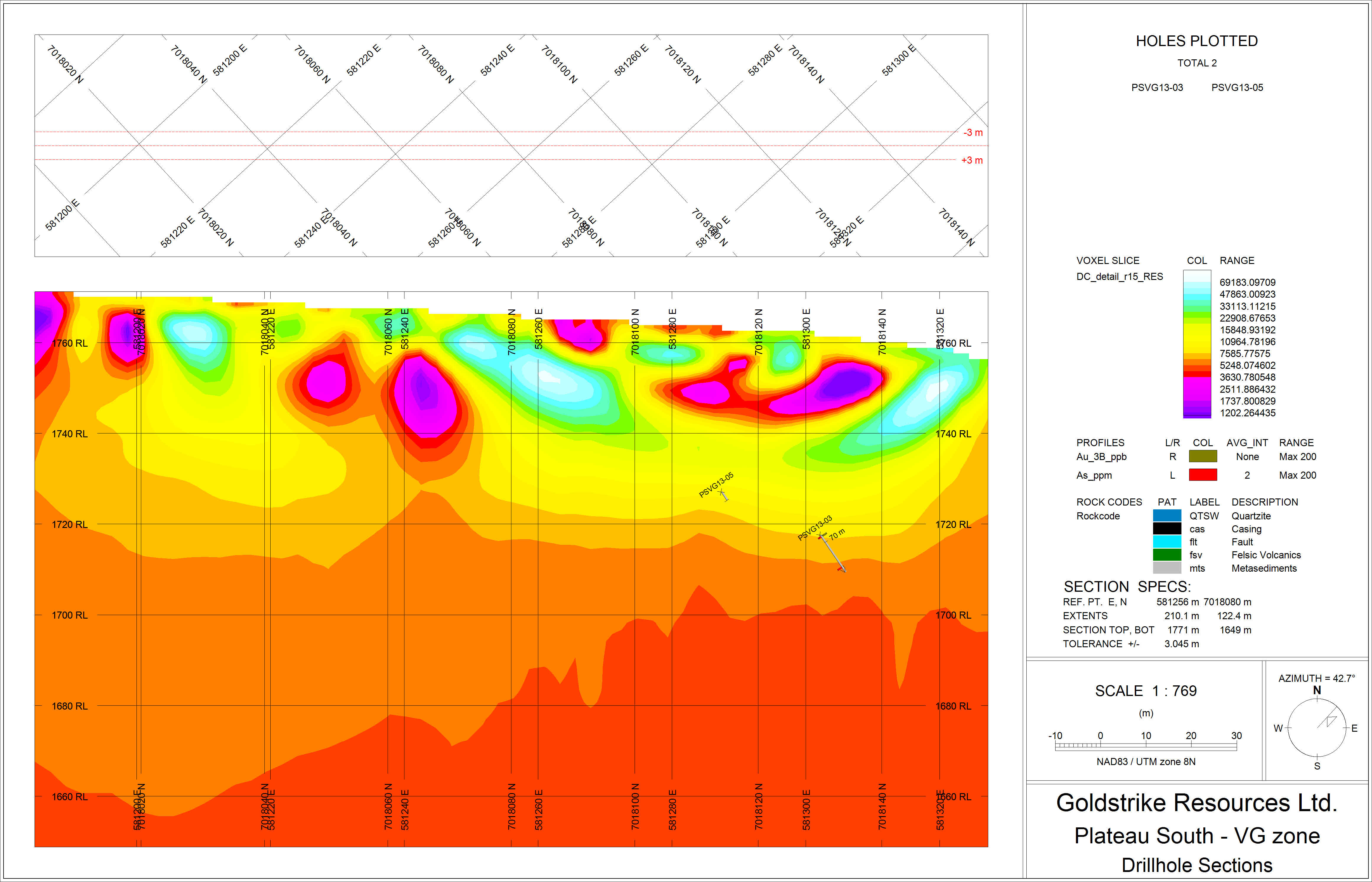Click the 1740 RL label on left axis
Screen dimensions: 1372x882
click(70, 433)
